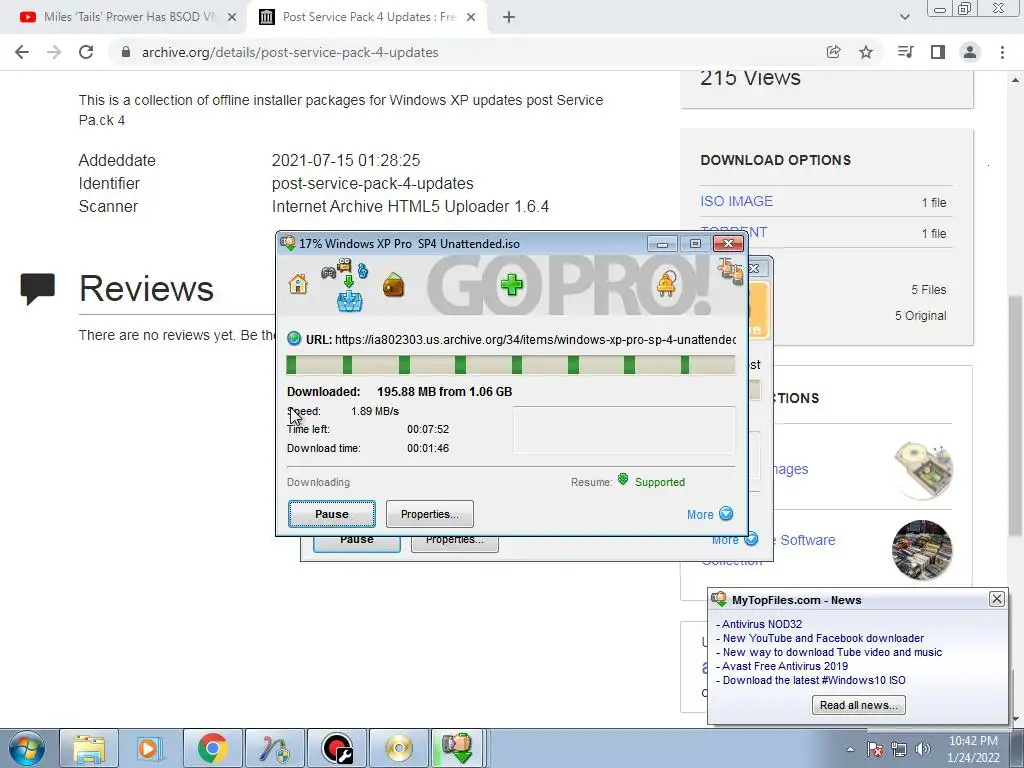
Task: Open the download manager taskbar icon
Action: point(457,748)
